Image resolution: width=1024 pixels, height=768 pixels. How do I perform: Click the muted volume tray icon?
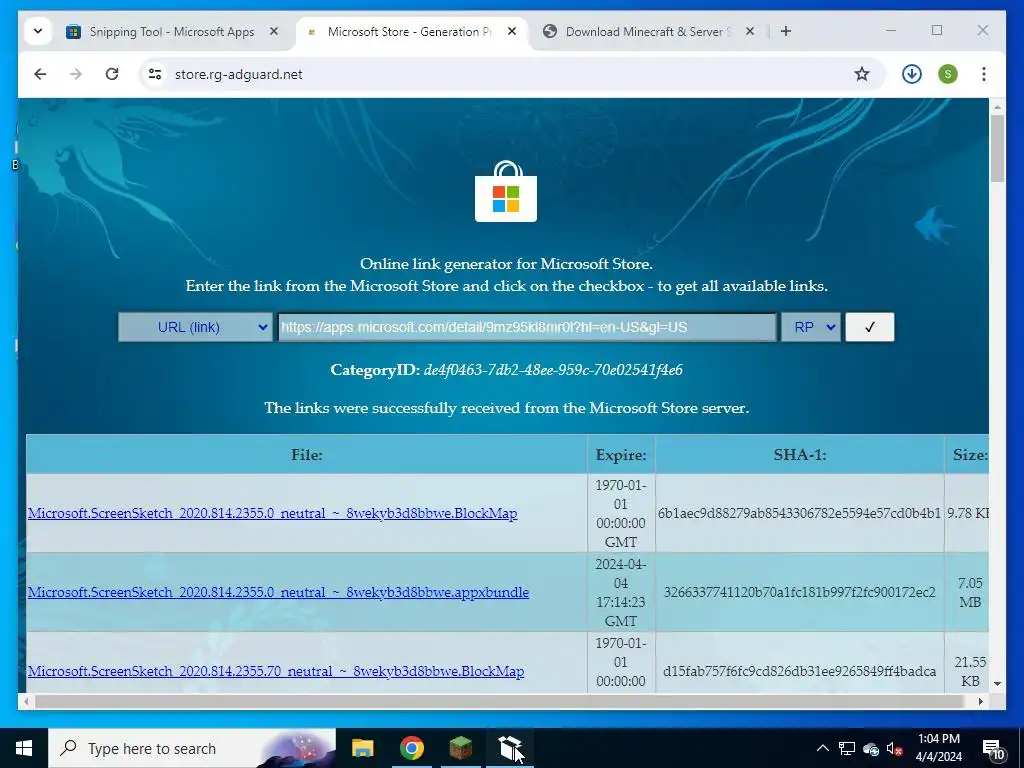point(894,748)
